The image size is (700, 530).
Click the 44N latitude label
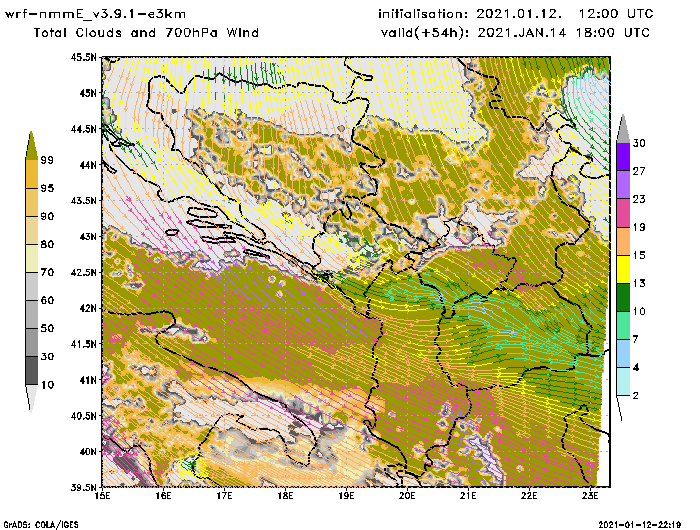pos(88,165)
